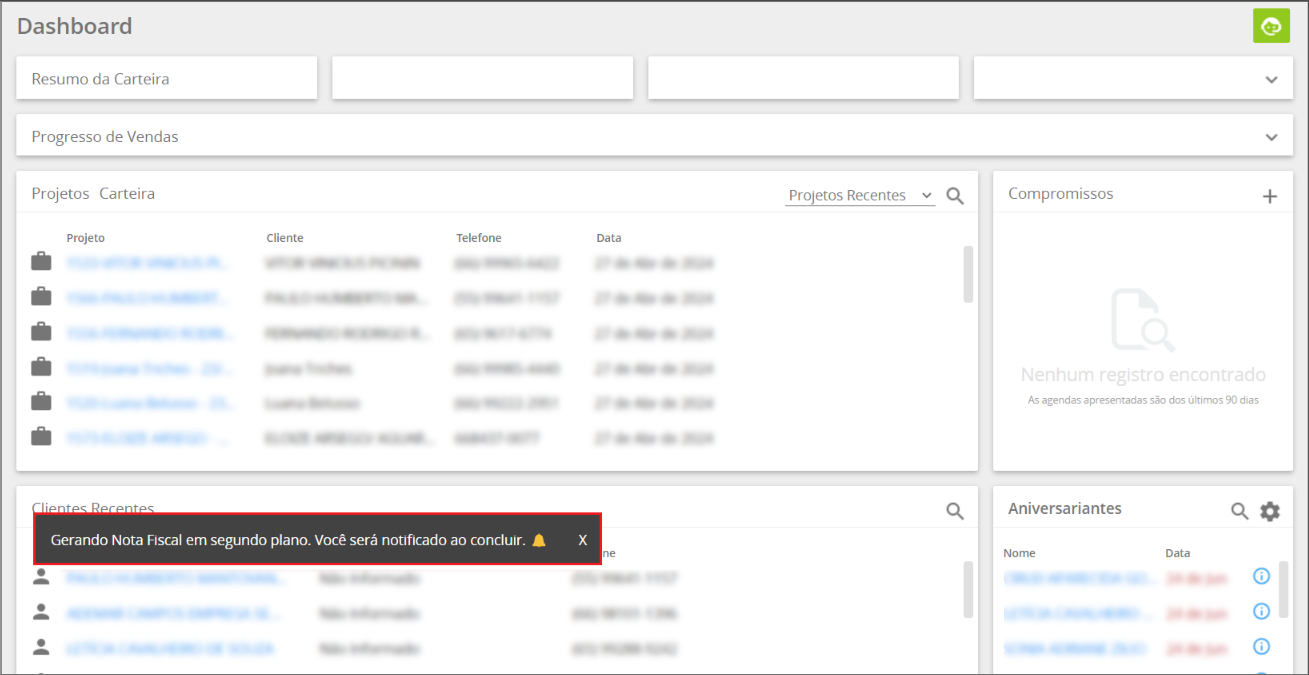Click info icon for first Aniversariantes row
This screenshot has width=1309, height=675.
click(x=1261, y=576)
